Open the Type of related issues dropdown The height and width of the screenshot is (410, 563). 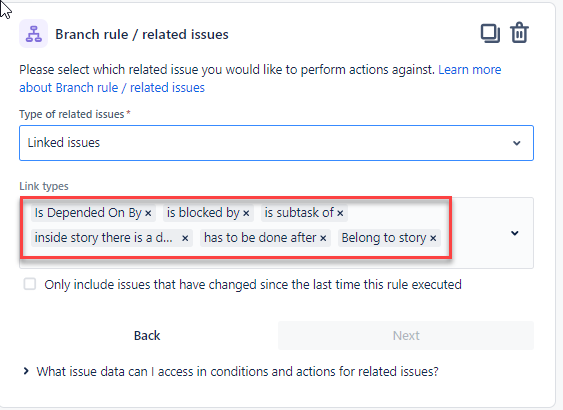pos(276,143)
